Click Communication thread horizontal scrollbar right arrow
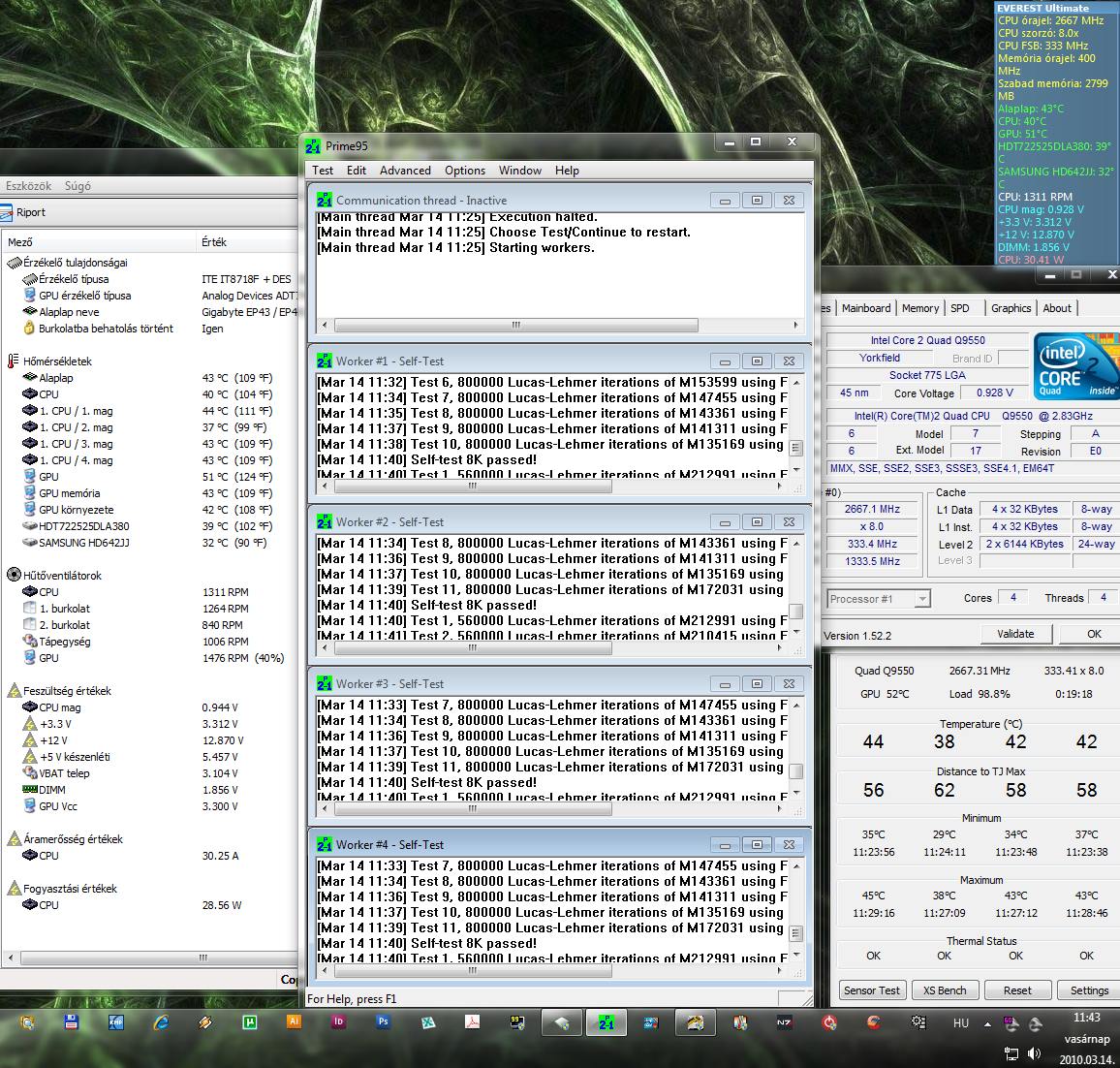This screenshot has width=1120, height=1068. pos(795,325)
